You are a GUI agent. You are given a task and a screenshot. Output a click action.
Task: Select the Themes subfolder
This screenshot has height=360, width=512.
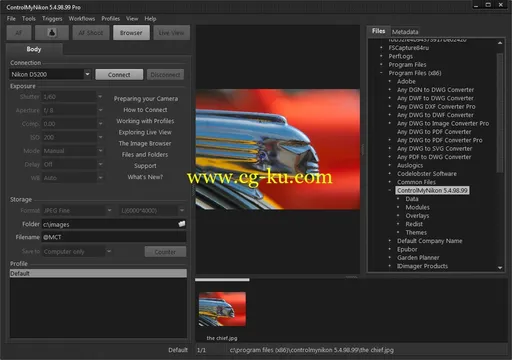(x=416, y=232)
